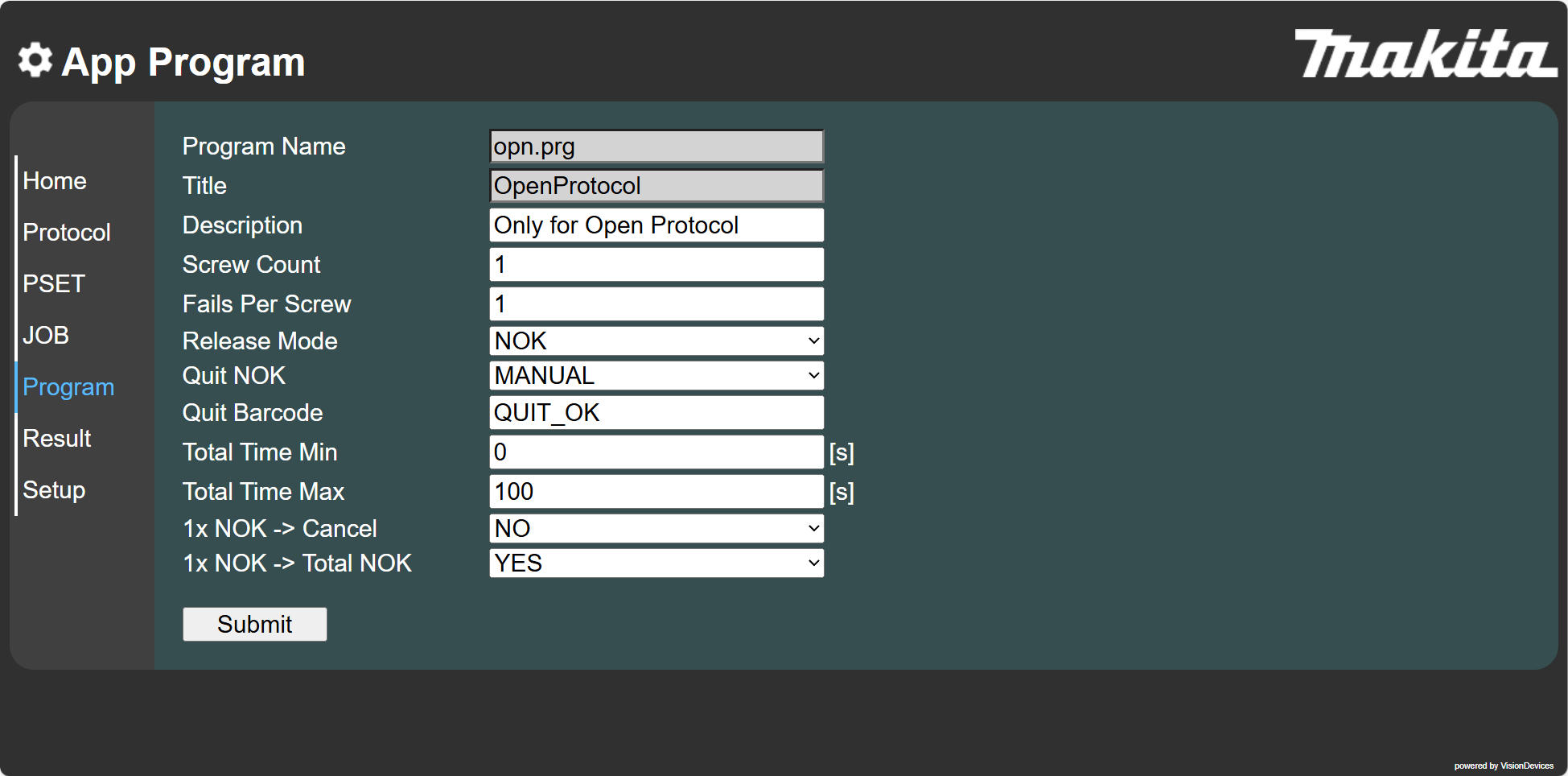Viewport: 1568px width, 776px height.
Task: Open the 1x NOK -> Cancel dropdown
Action: (x=656, y=529)
